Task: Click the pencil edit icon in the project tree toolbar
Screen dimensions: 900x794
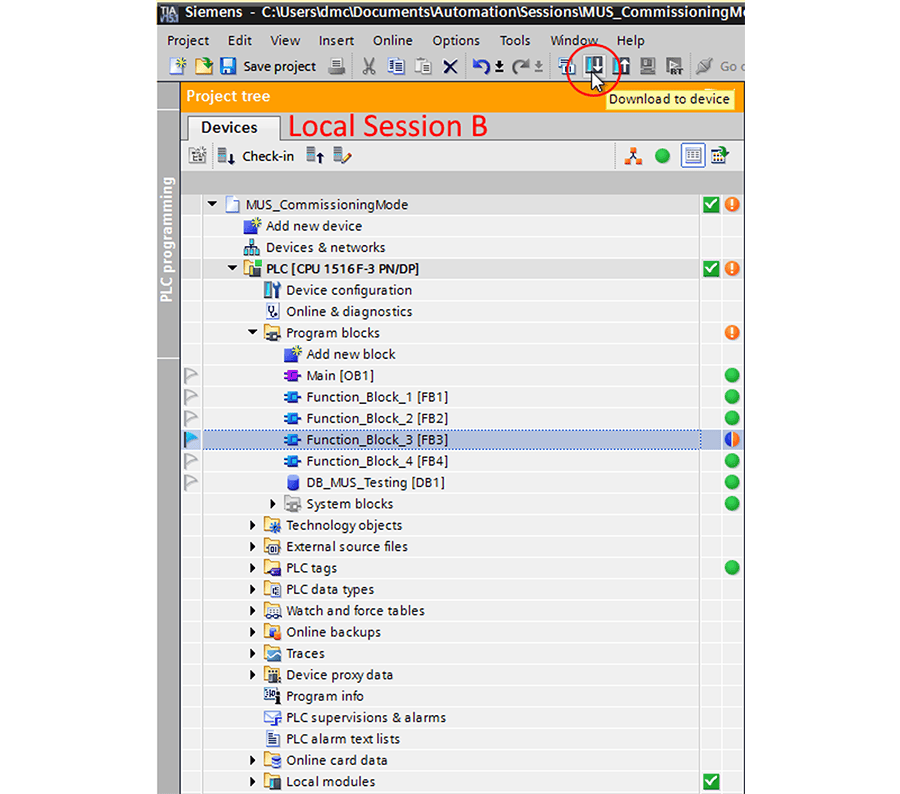Action: click(342, 155)
